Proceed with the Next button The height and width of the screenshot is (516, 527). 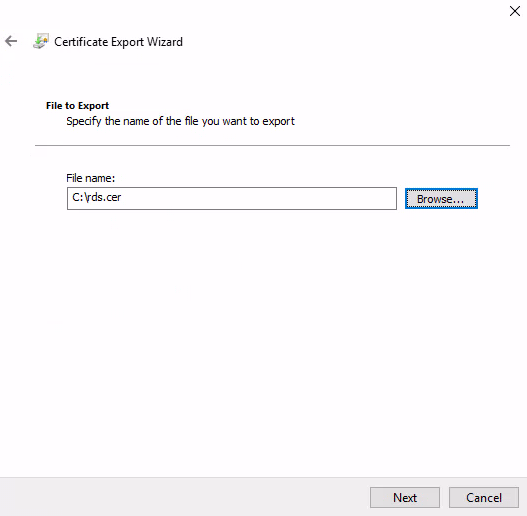(x=405, y=498)
